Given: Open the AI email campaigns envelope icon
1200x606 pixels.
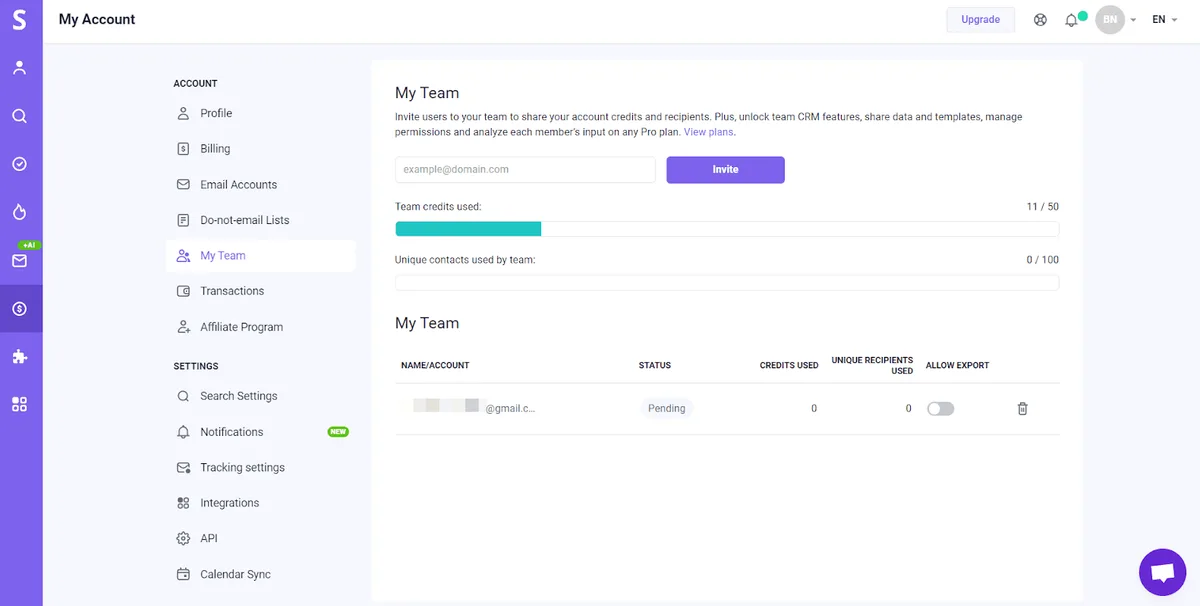Looking at the screenshot, I should point(21,260).
